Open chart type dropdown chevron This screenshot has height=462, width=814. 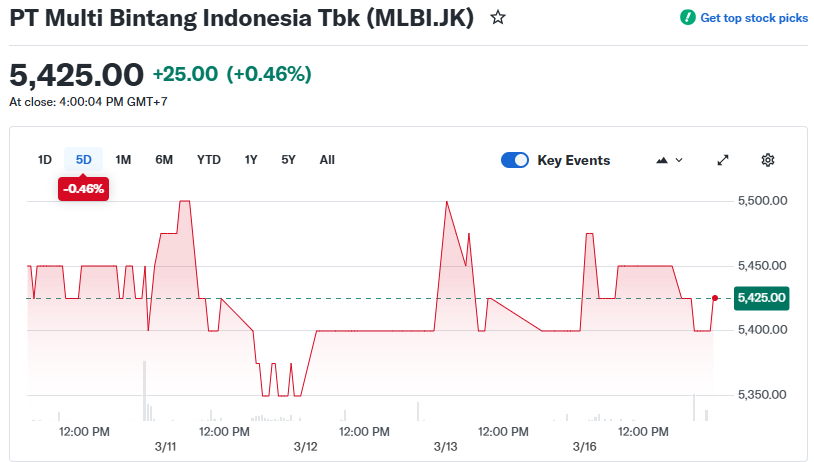click(680, 160)
